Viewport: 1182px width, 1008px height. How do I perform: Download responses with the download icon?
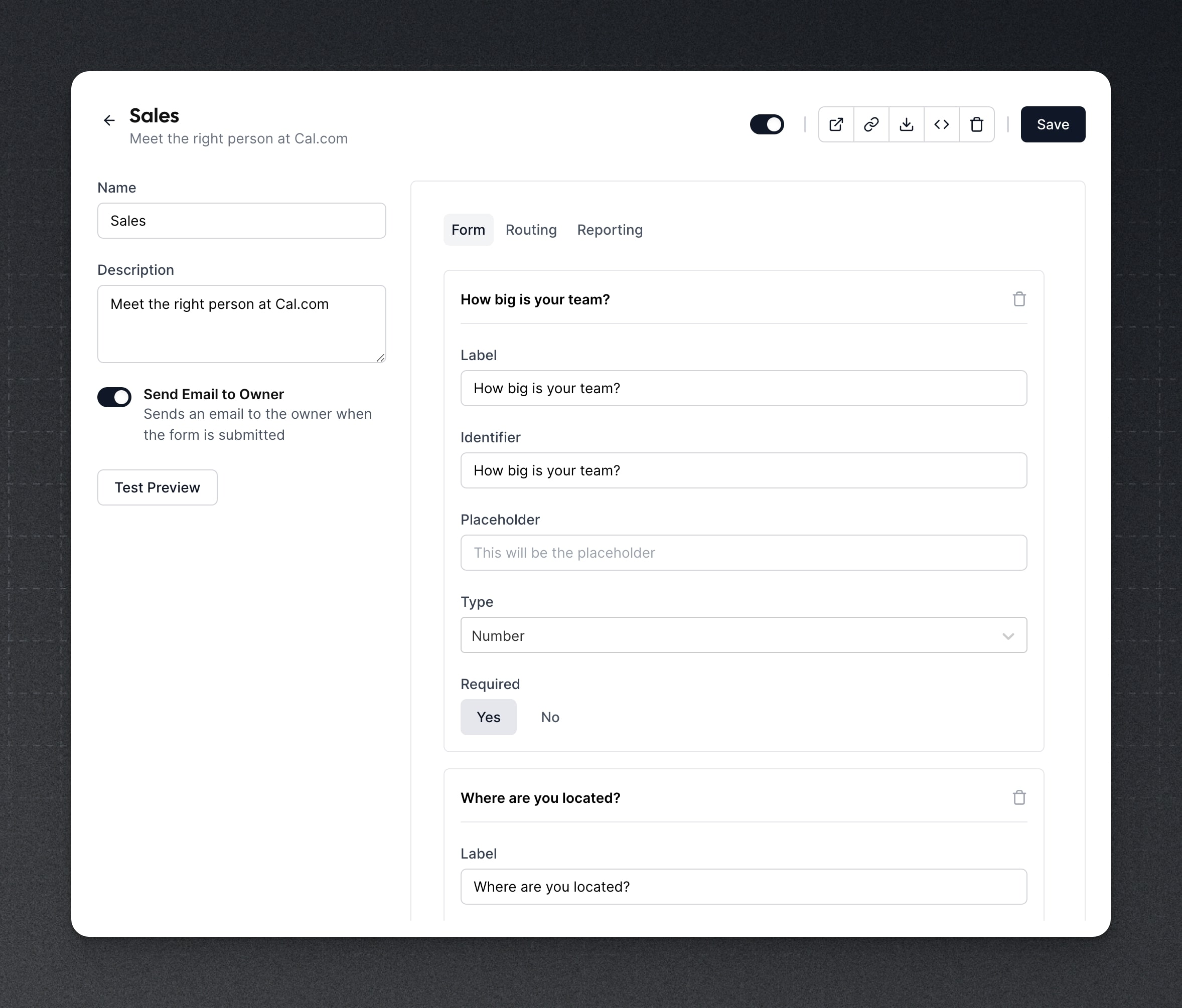pos(907,124)
